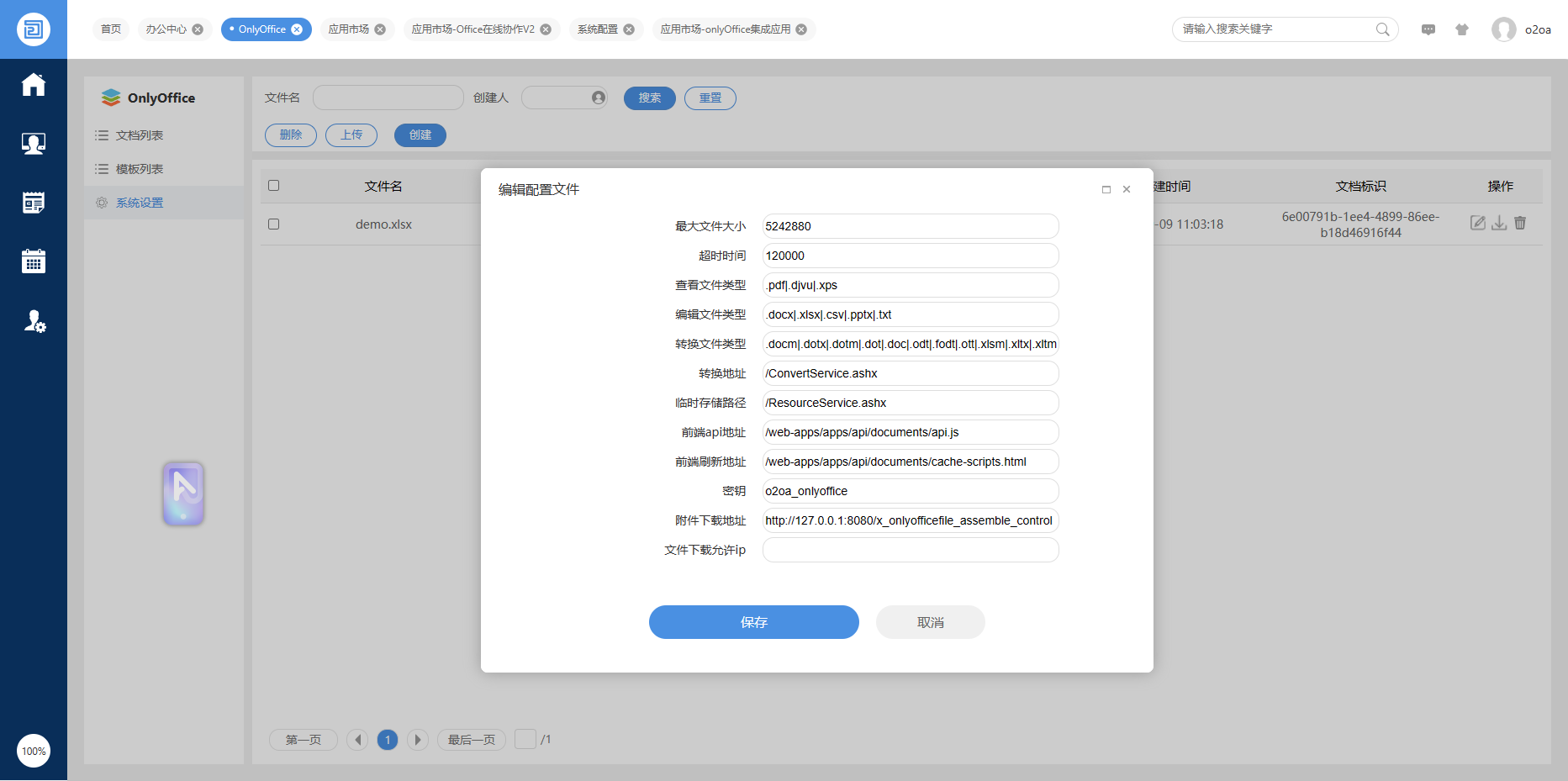Open the skin theme shirt icon

pos(1462,29)
